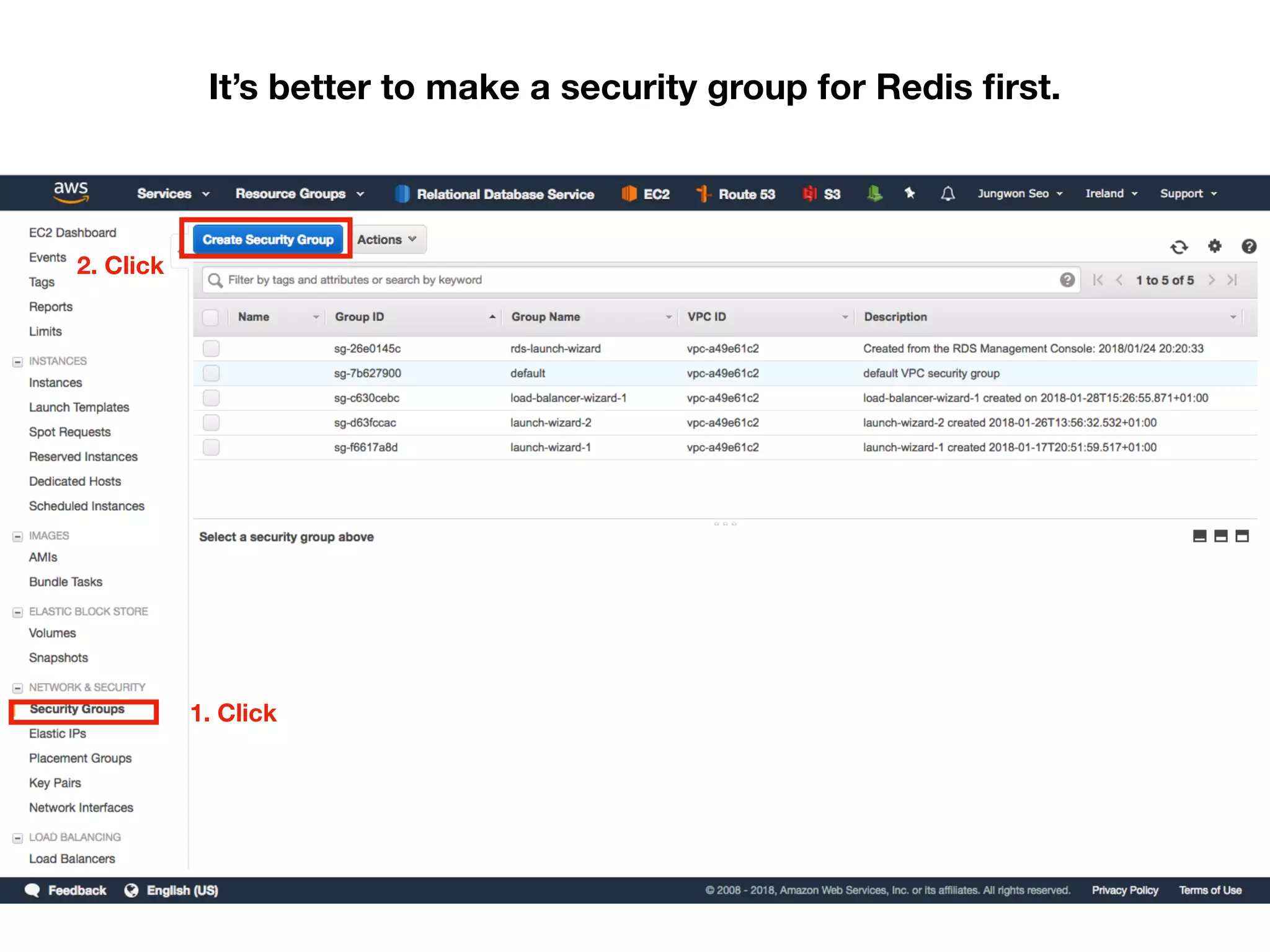
Task: Go to first page of results
Action: click(1098, 280)
